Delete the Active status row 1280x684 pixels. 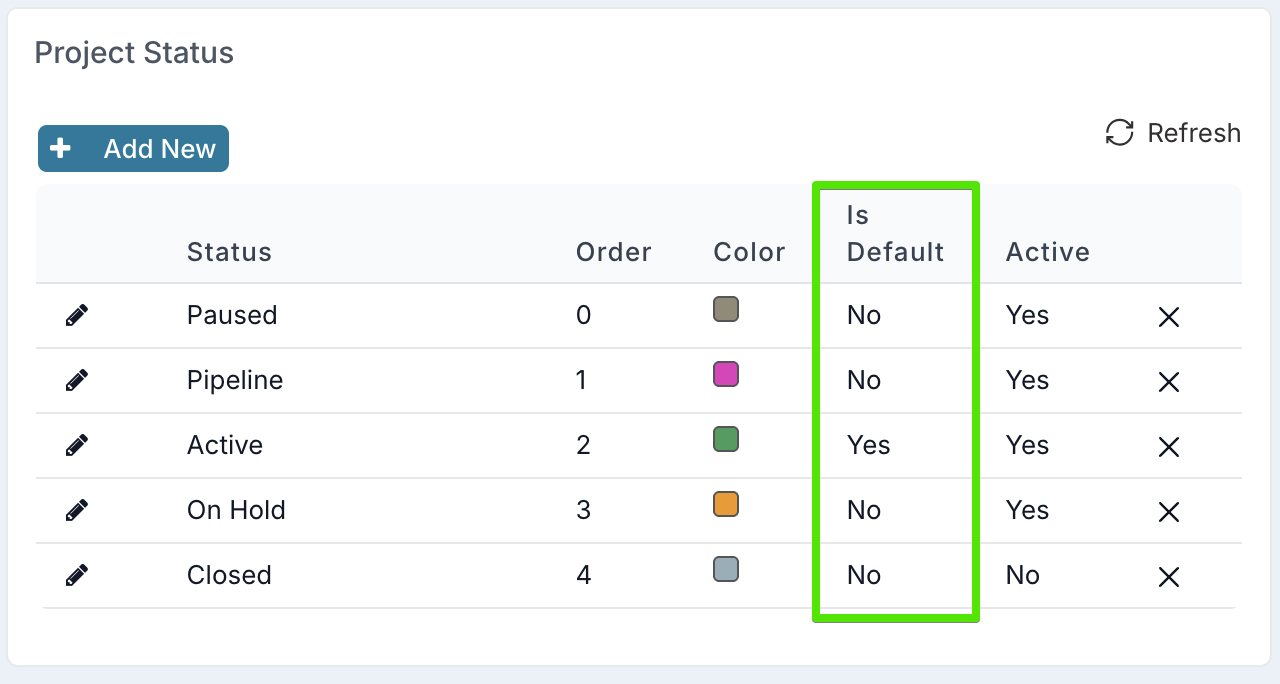tap(1169, 447)
